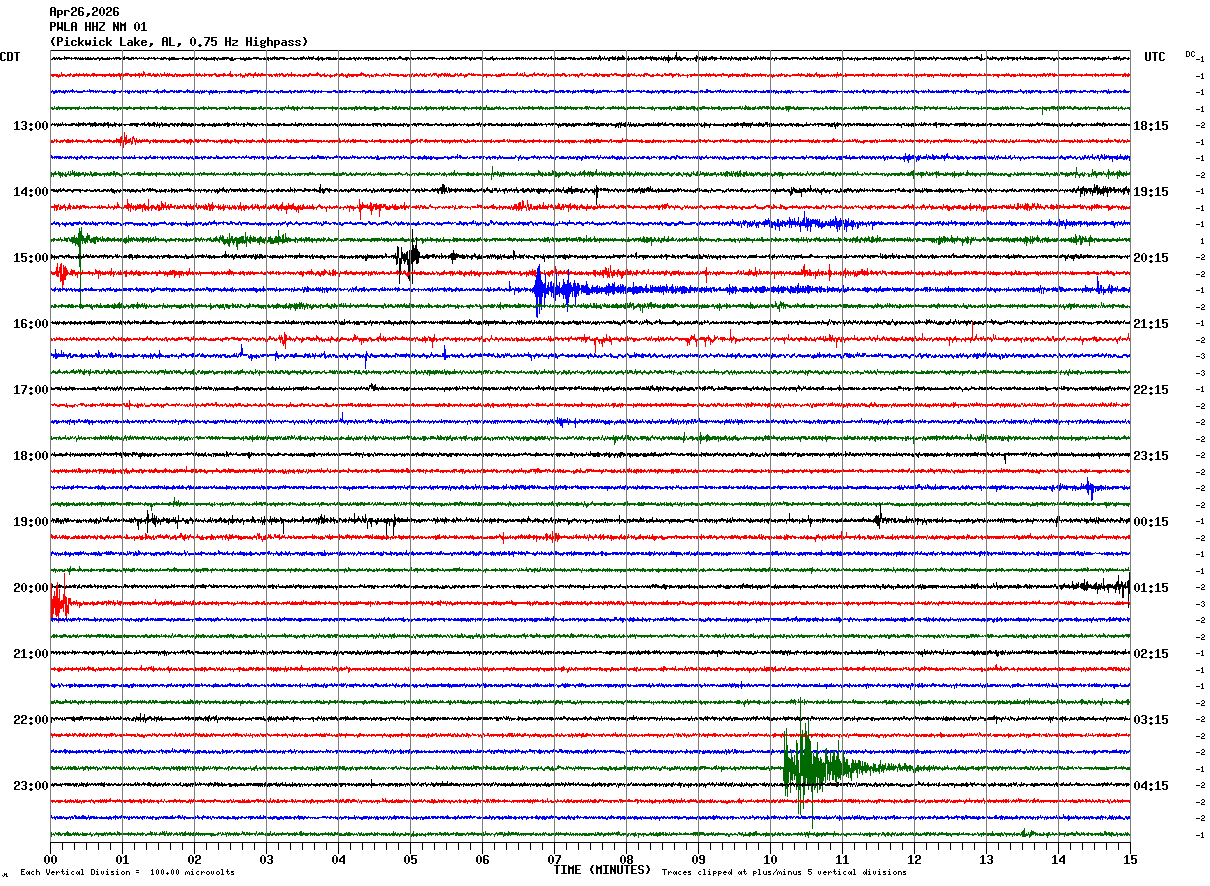Click the UTC timezone label
Screen dimensions: 1210x886
(1155, 57)
